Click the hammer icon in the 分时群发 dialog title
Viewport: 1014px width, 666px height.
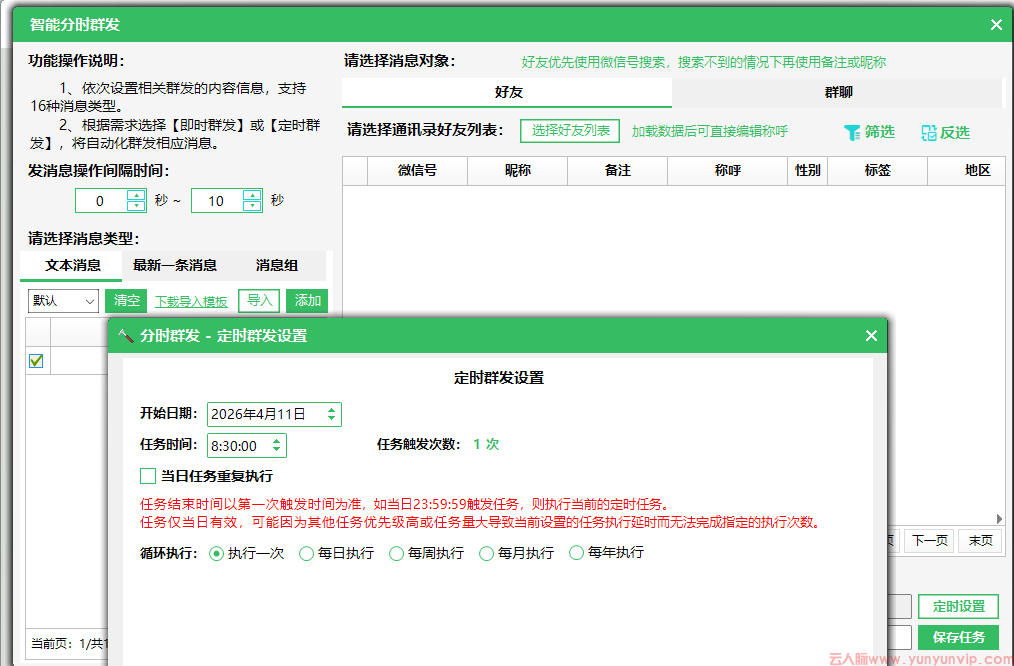126,336
